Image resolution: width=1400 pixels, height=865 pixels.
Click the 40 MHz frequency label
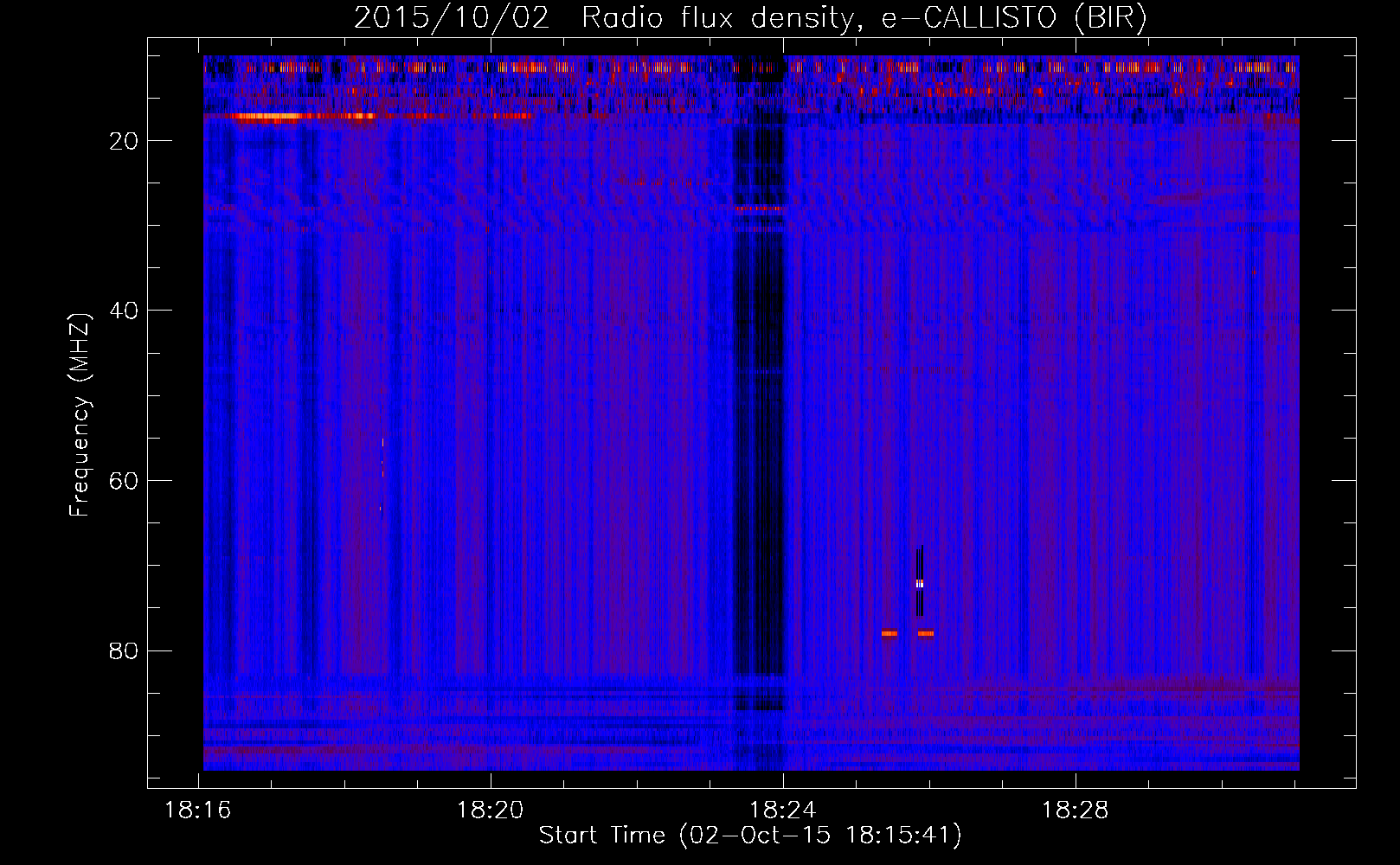click(x=125, y=311)
